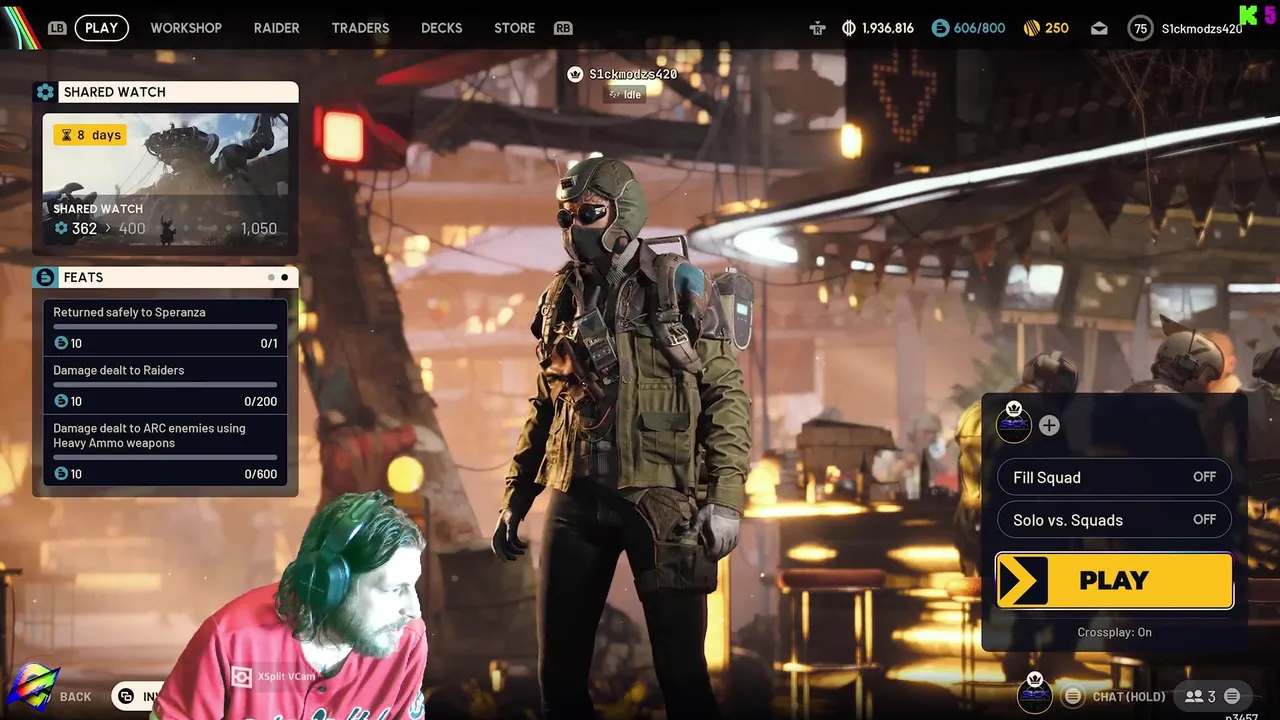1280x720 pixels.
Task: Click the squad leader avatar in squad panel
Action: click(1014, 423)
